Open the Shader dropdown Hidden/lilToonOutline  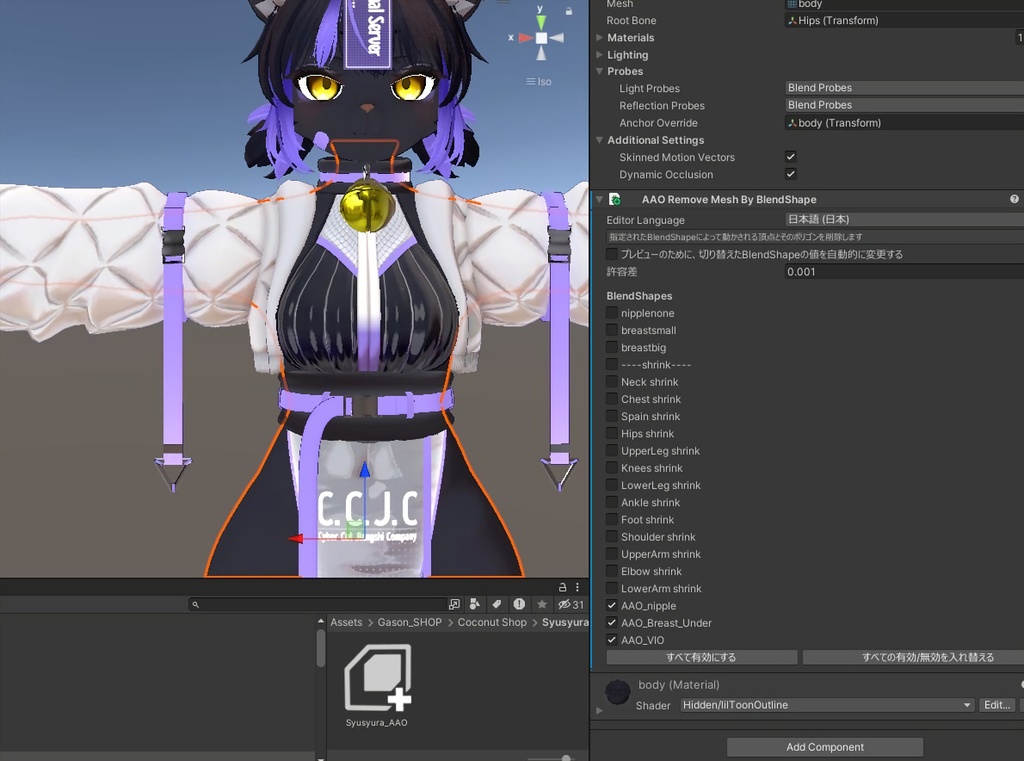coord(827,705)
